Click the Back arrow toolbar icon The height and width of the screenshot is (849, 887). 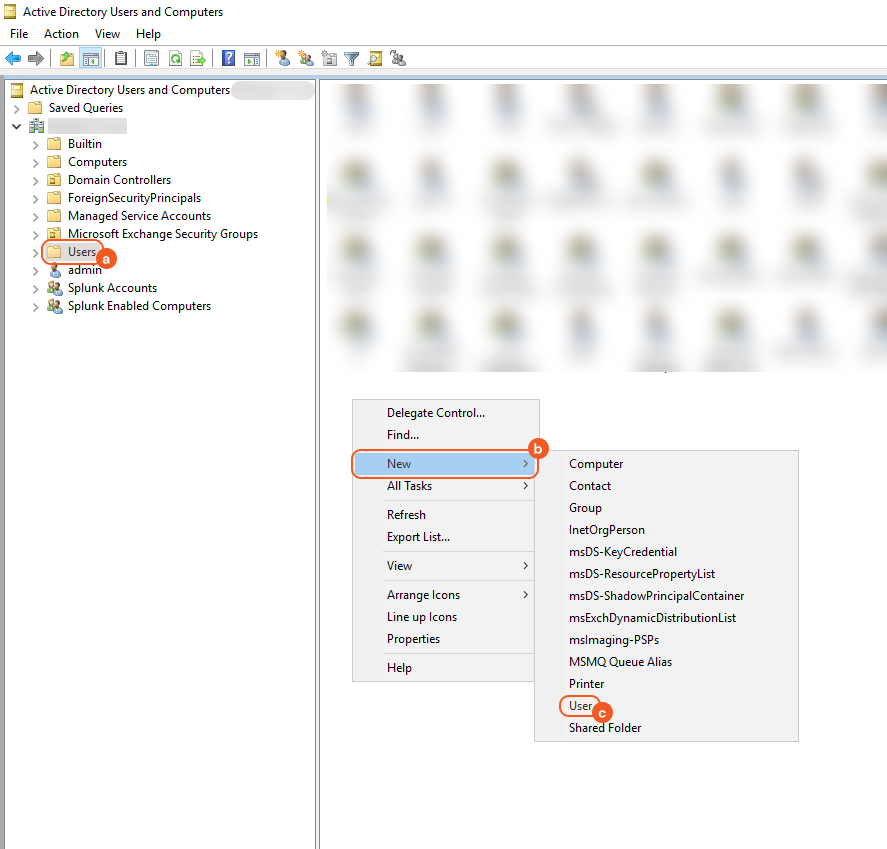pyautogui.click(x=13, y=59)
